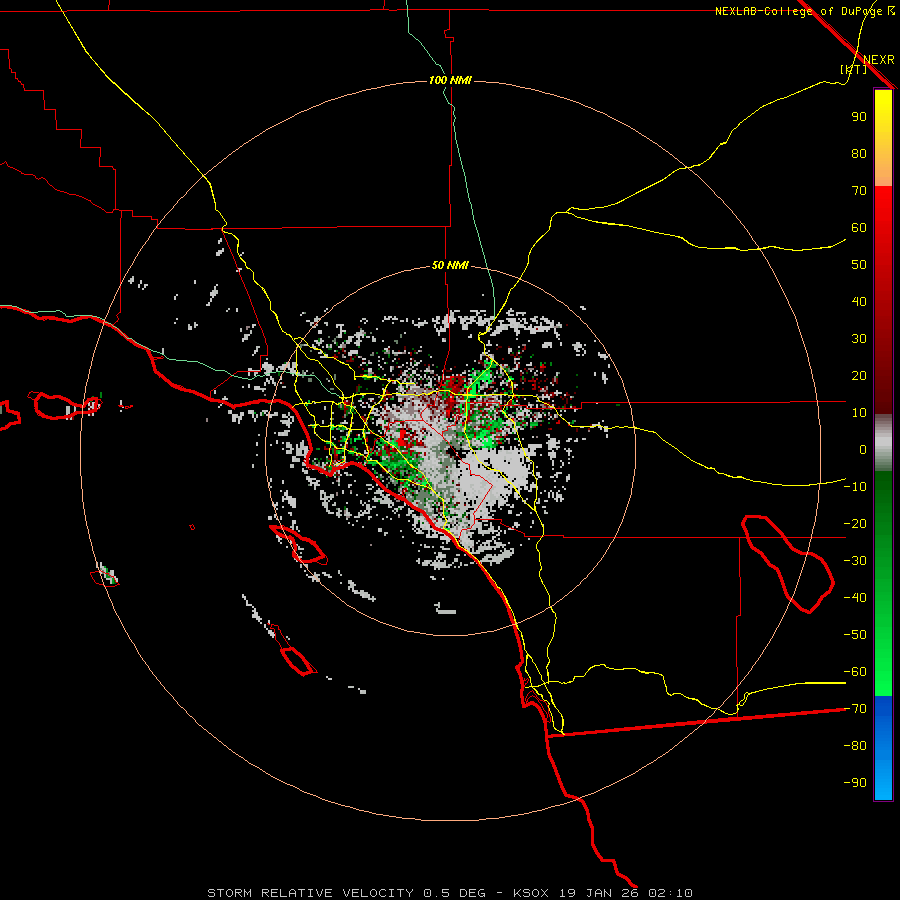Click the "19 JAN 26" date in caption
900x900 pixels.
point(600,893)
